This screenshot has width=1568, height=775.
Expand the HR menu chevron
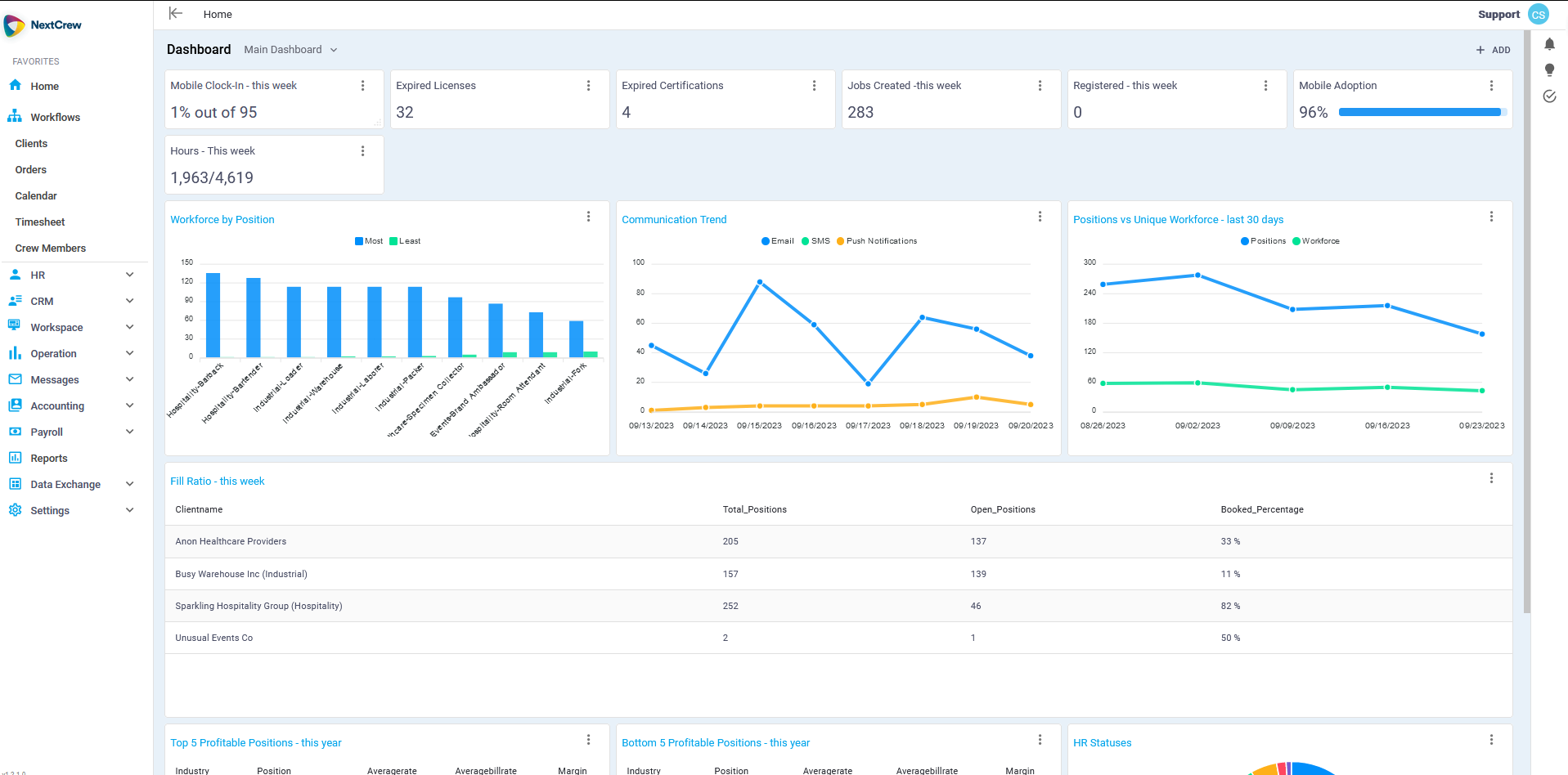click(x=129, y=275)
